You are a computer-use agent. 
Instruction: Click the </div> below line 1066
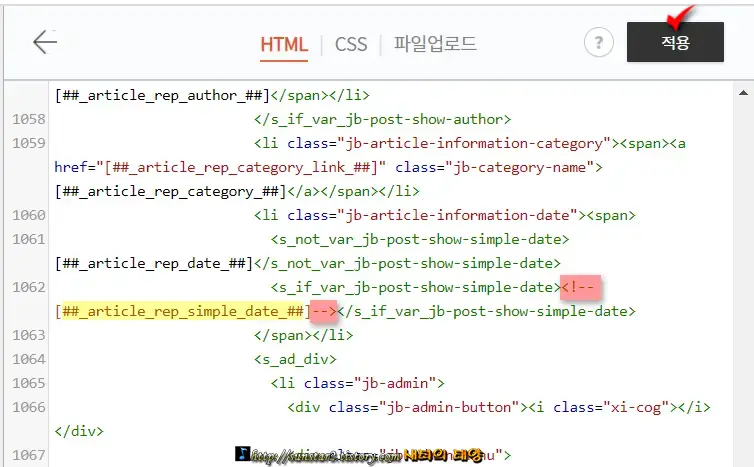pos(79,431)
